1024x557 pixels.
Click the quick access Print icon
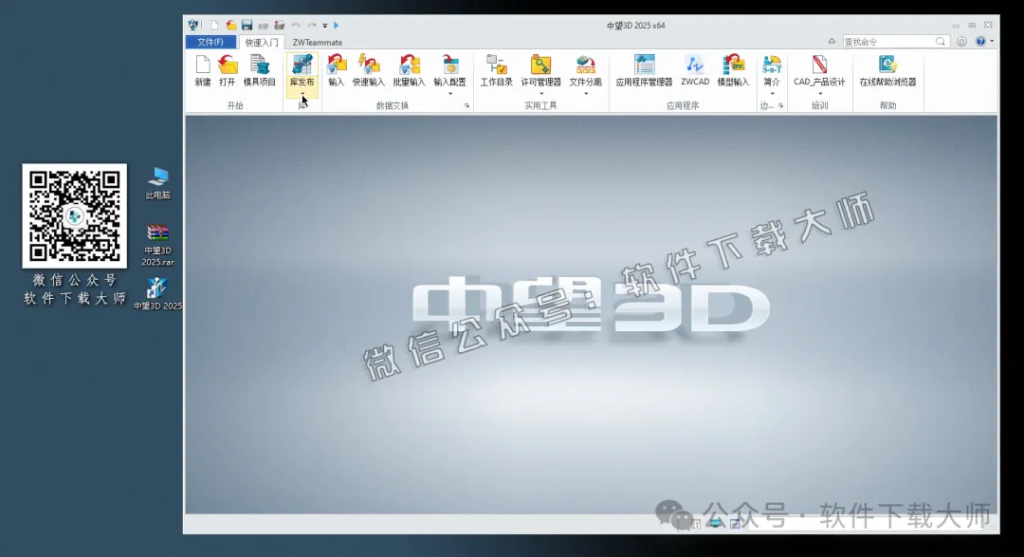coord(263,25)
